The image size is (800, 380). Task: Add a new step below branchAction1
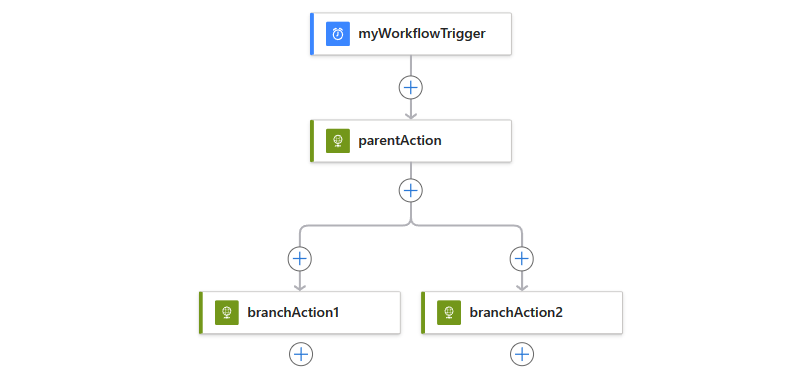301,354
